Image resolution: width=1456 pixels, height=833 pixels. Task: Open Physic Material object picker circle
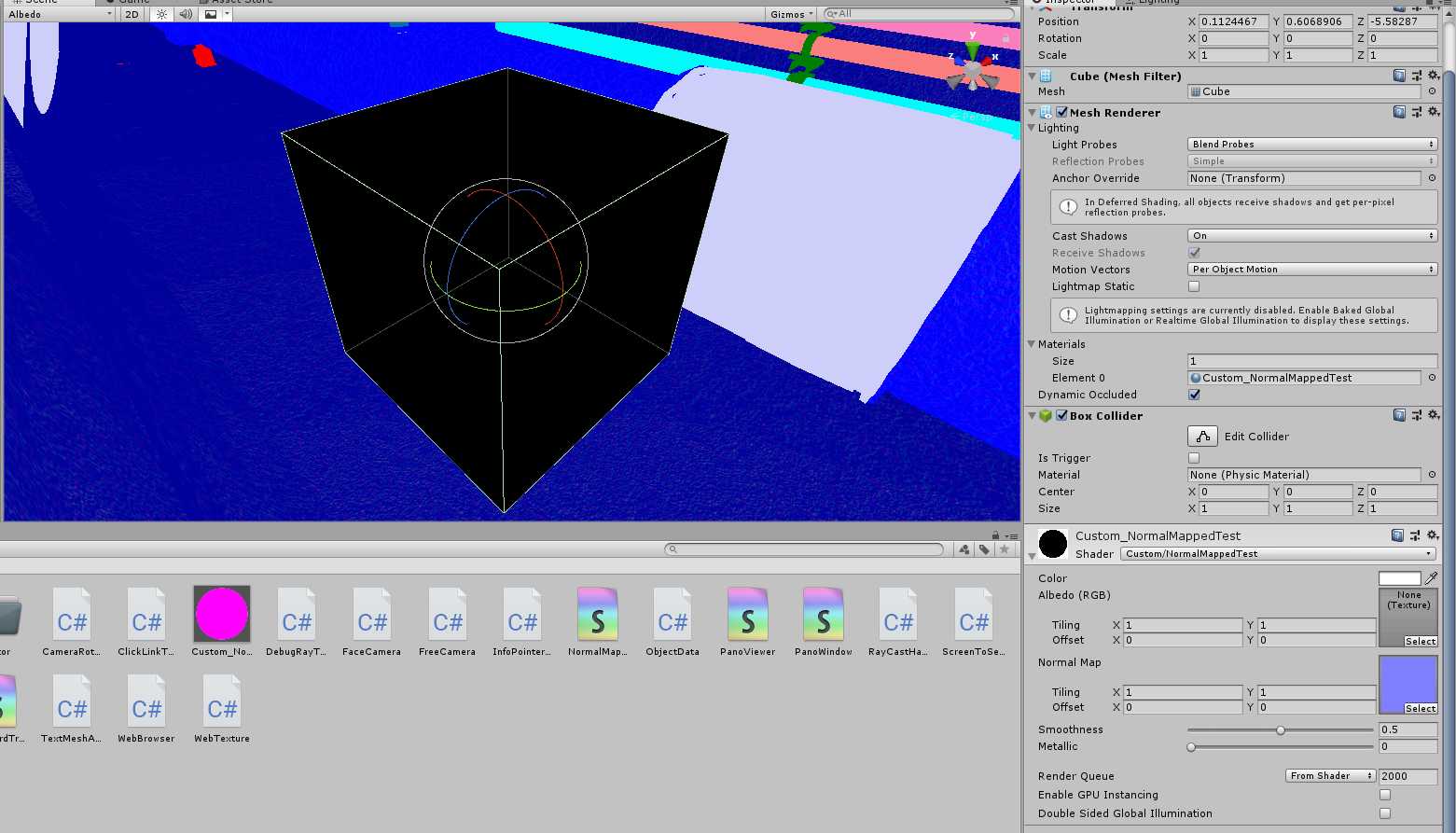point(1432,475)
